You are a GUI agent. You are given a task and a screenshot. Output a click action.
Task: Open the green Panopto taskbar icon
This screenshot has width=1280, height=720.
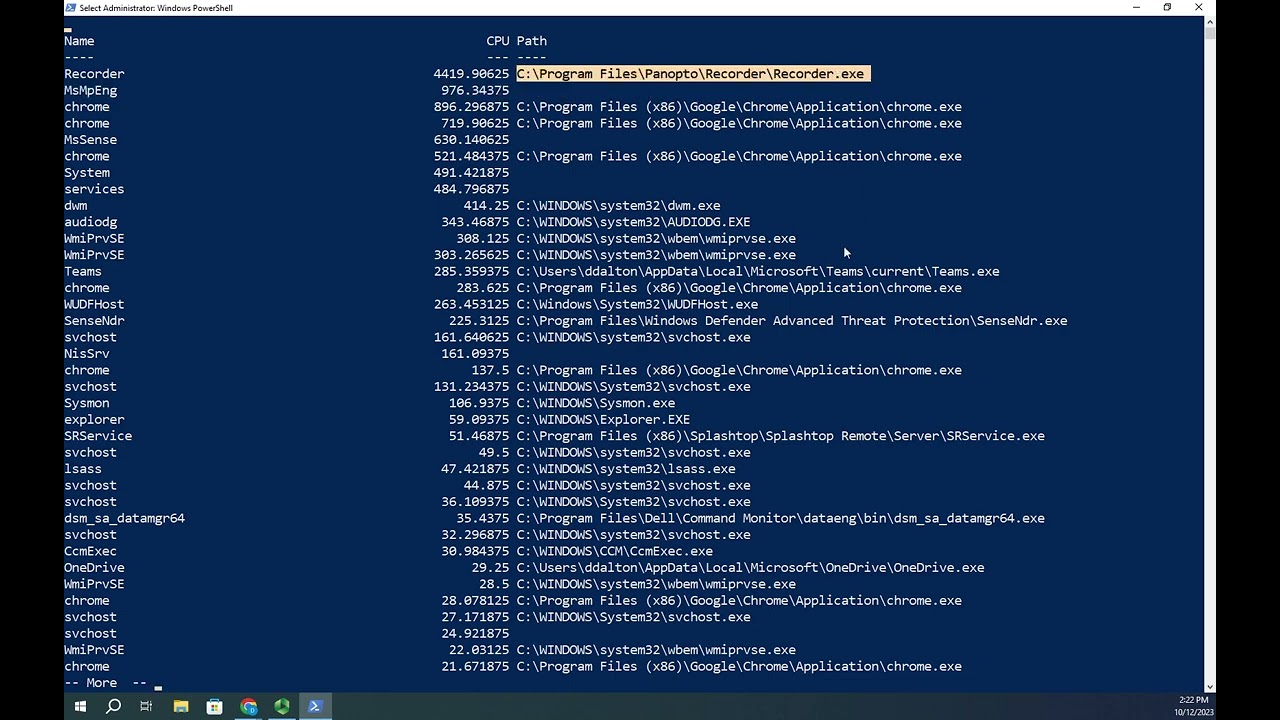282,706
